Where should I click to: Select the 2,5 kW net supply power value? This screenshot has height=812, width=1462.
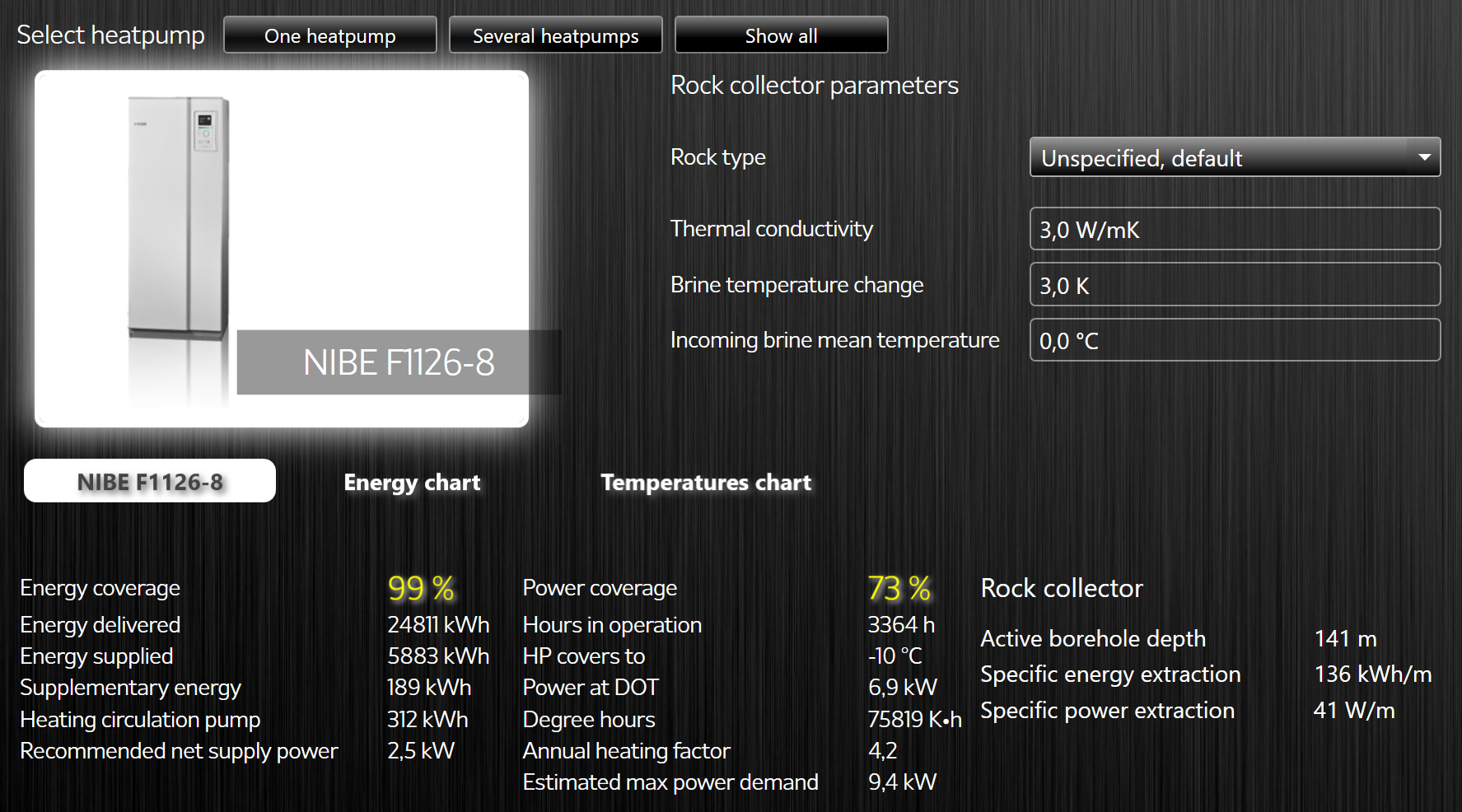(421, 751)
